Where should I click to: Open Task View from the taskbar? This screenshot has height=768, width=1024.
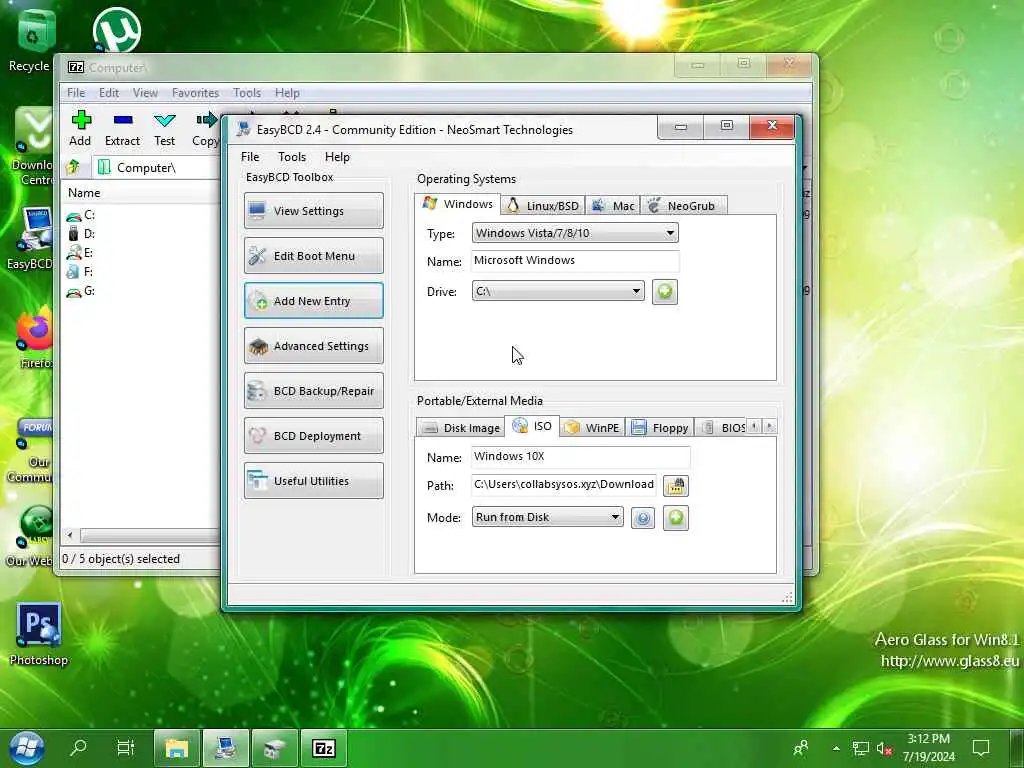click(x=125, y=748)
